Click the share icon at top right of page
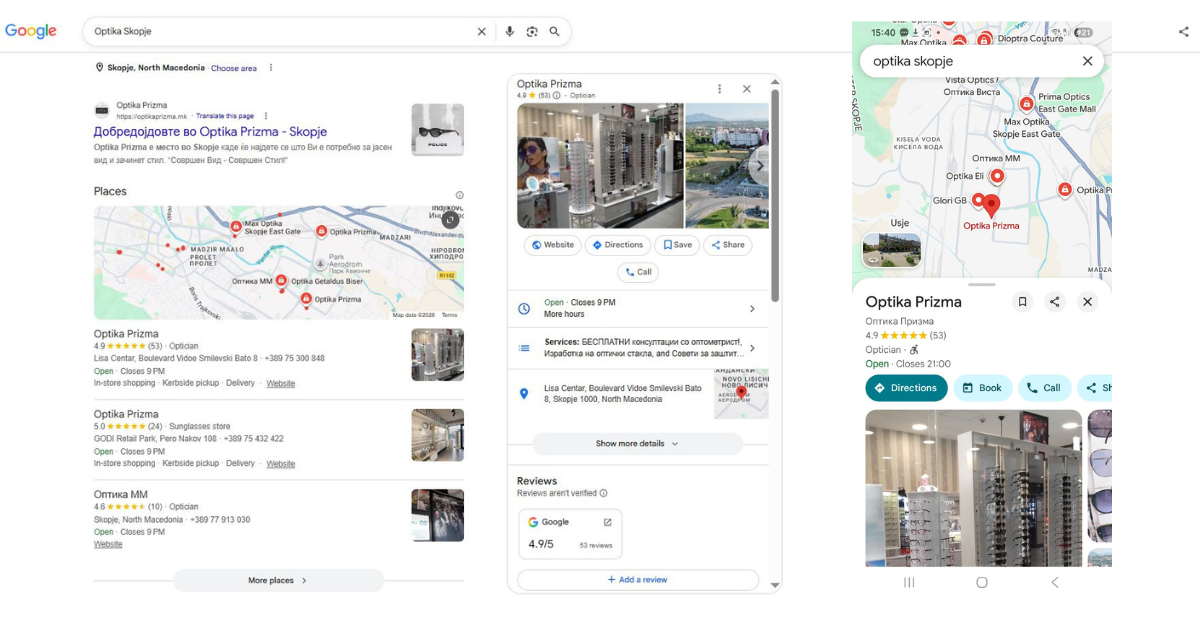Screen dimensions: 1200x620 (1184, 32)
